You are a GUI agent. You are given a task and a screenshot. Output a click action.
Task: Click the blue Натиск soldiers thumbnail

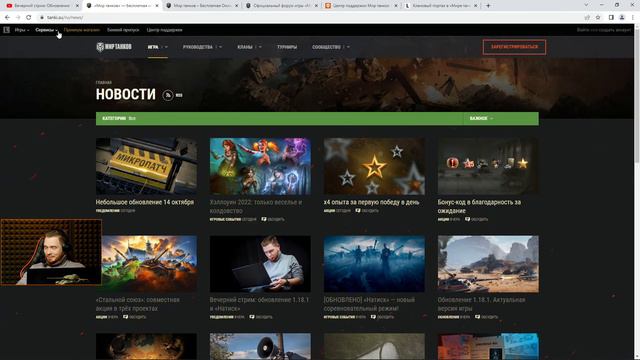(374, 264)
